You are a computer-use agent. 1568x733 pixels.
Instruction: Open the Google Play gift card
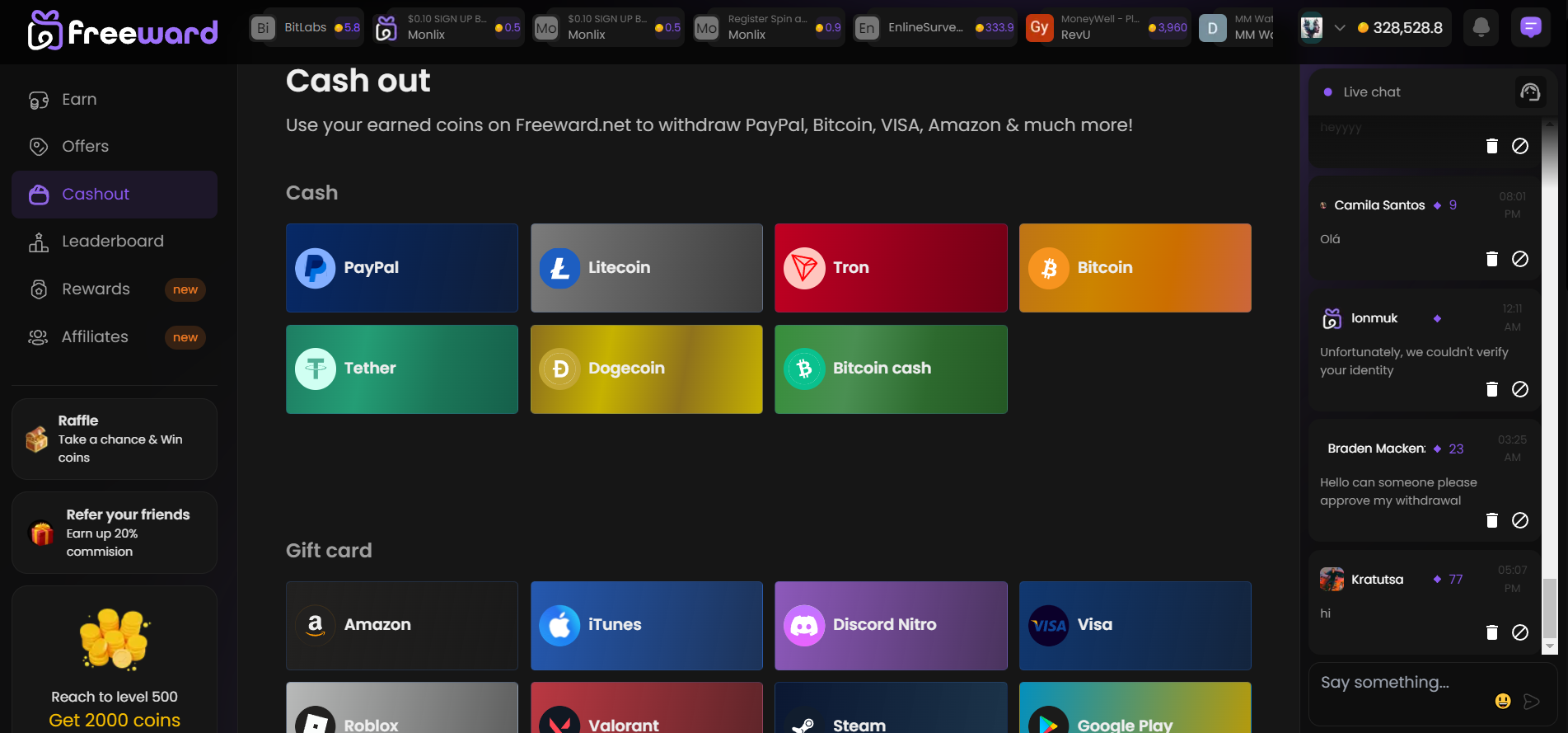[x=1135, y=707]
